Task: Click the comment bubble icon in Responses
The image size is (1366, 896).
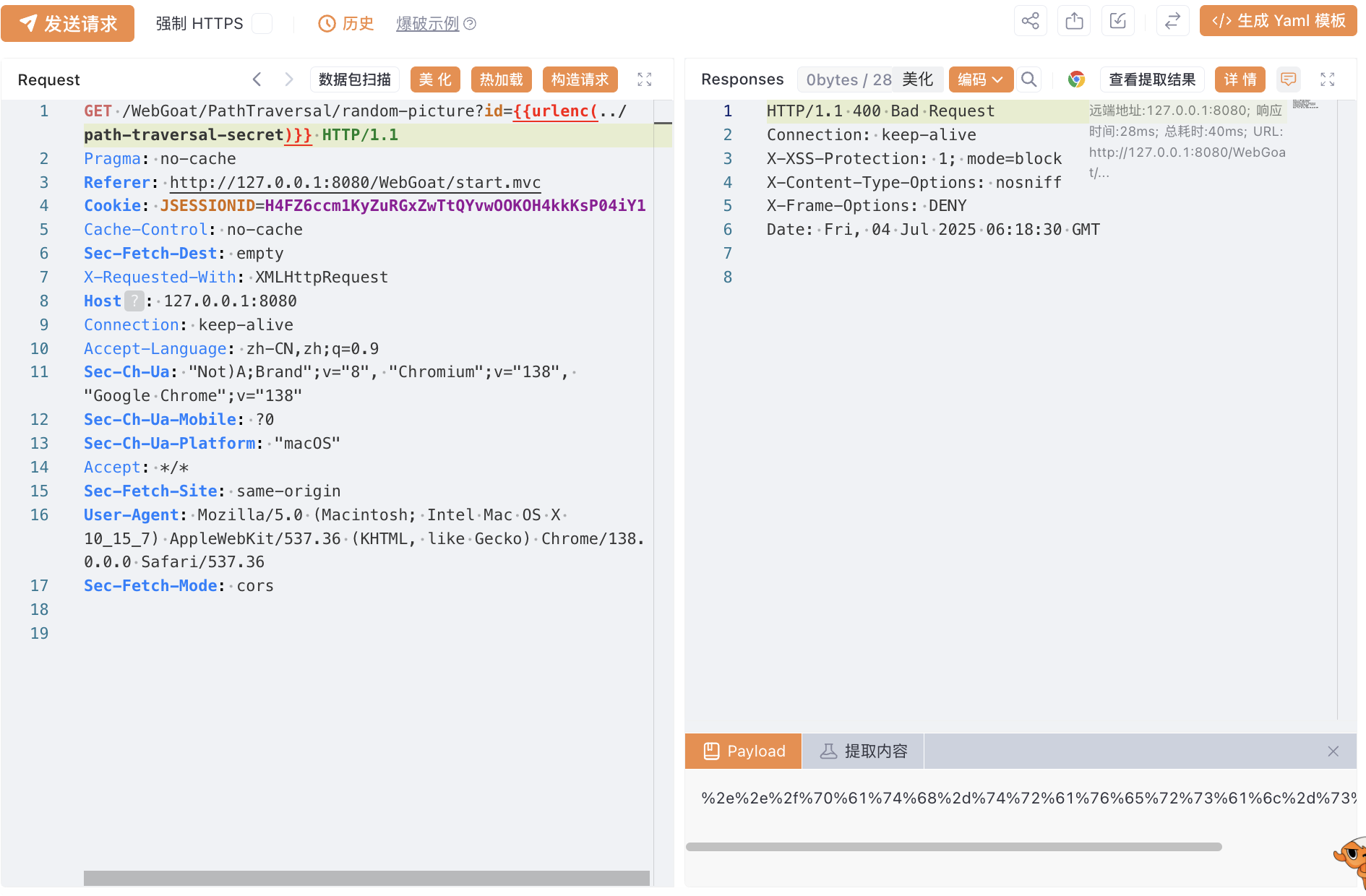Action: click(x=1289, y=79)
